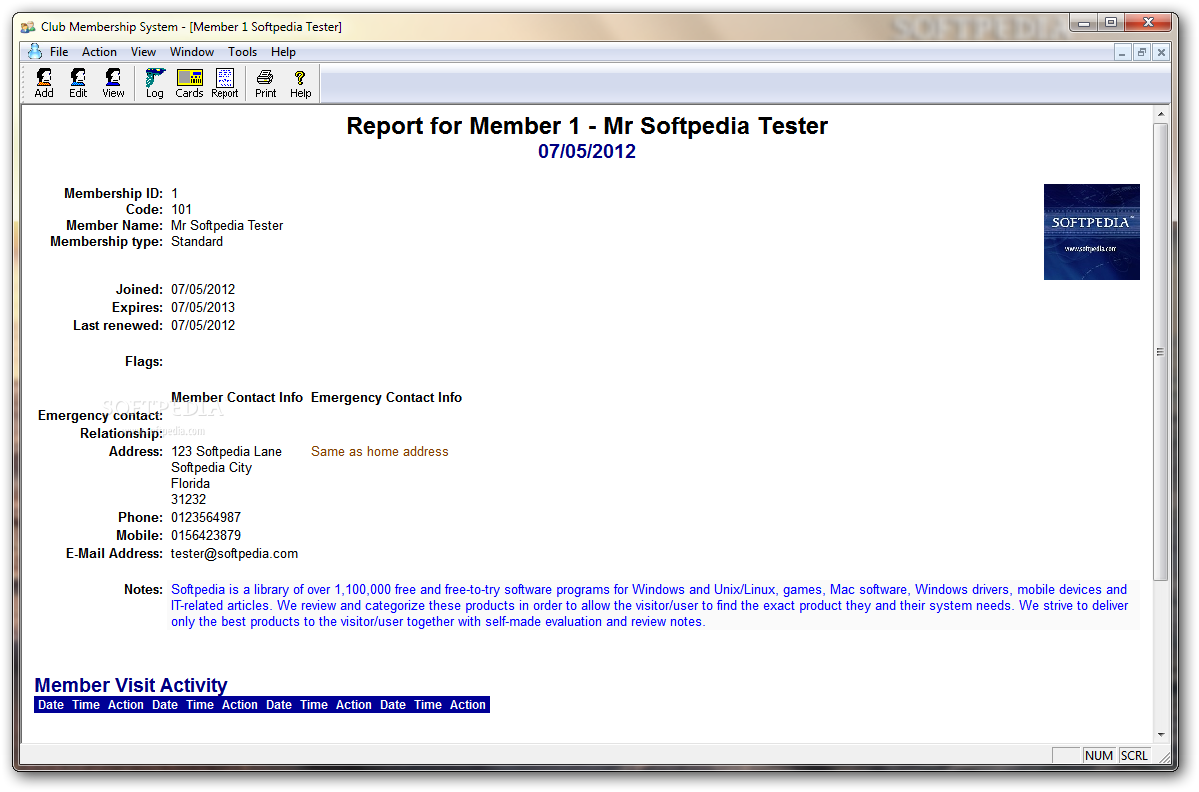Click the Print toolbar icon

coord(265,83)
